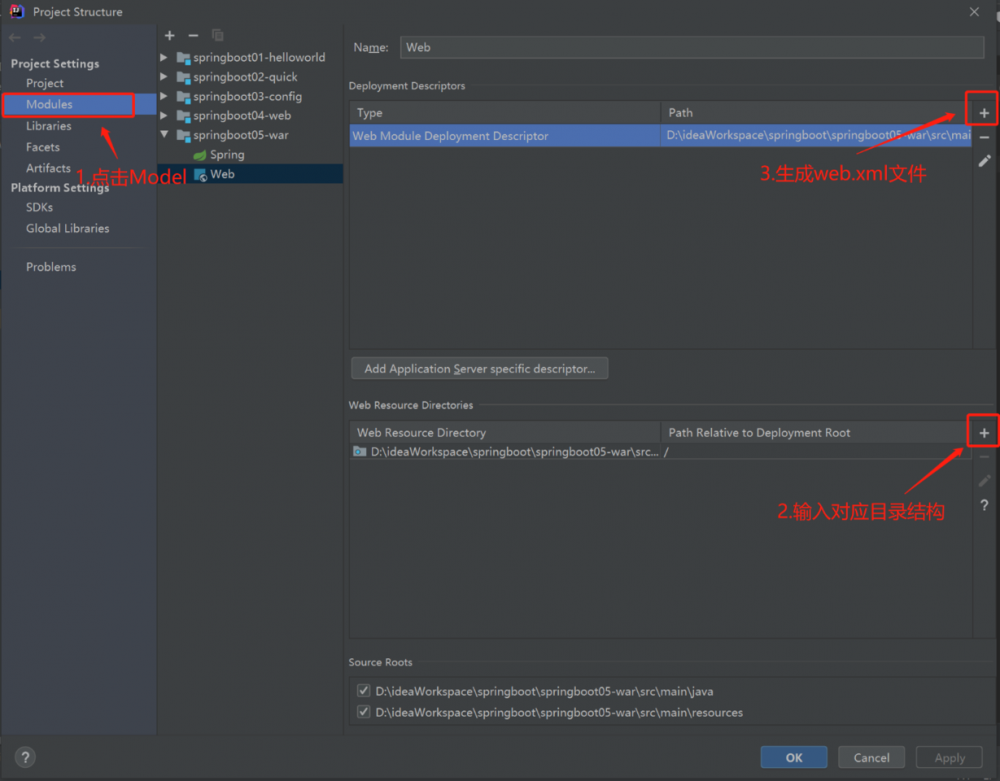Select Web Module Deployment Descriptor row
This screenshot has width=1000, height=781.
(x=660, y=136)
